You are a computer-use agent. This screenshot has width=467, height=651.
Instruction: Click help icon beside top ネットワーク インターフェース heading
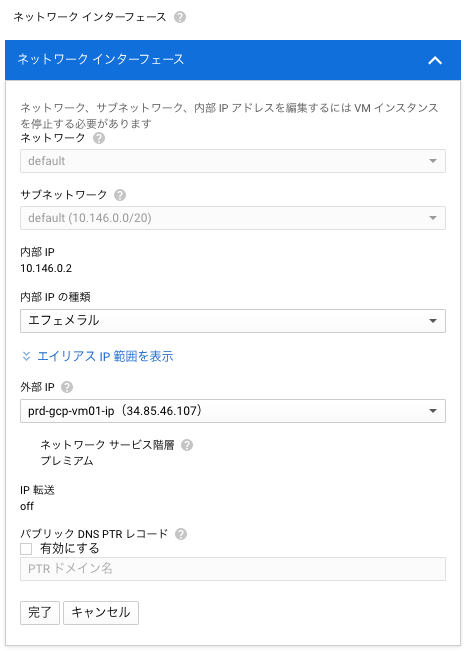click(180, 17)
